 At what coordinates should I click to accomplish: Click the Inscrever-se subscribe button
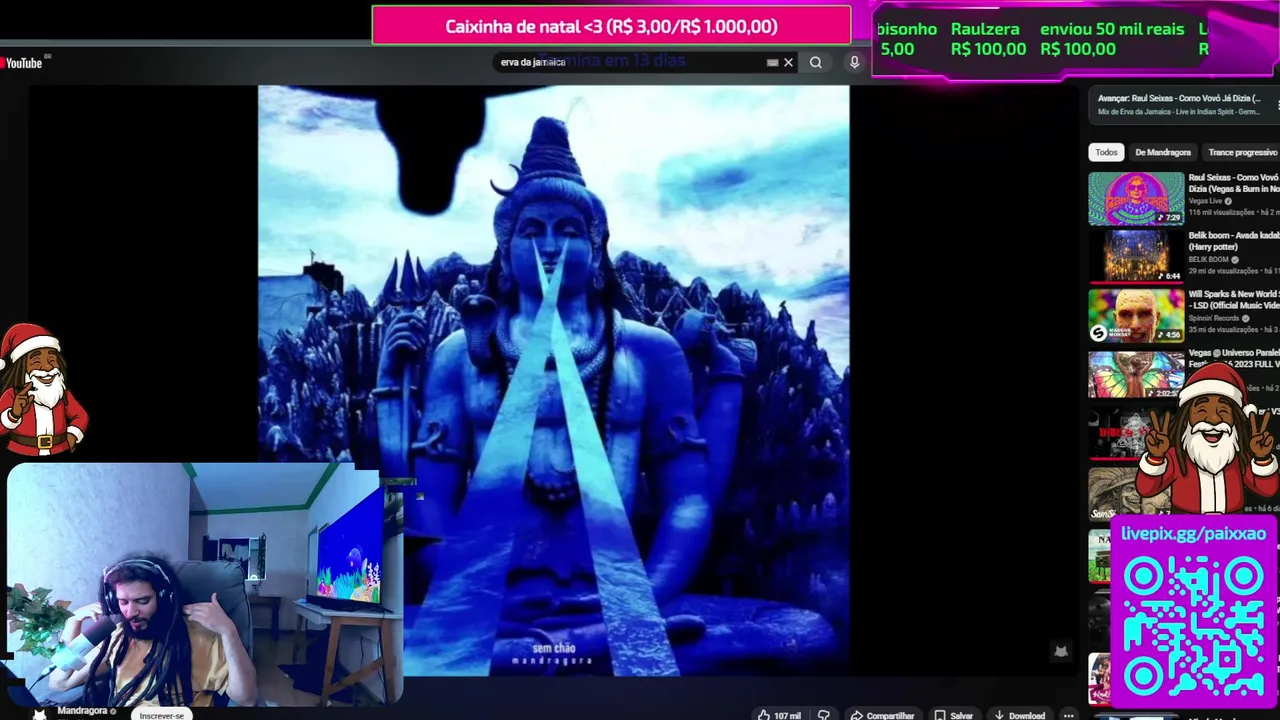click(162, 715)
